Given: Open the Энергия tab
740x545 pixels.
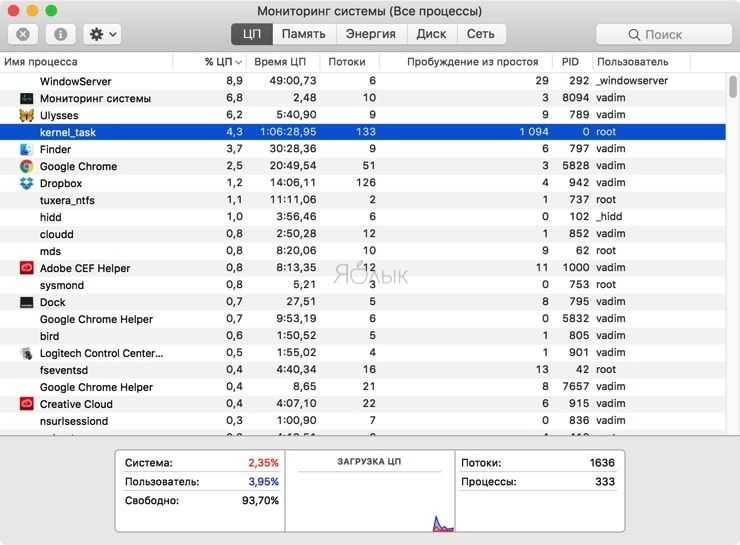Looking at the screenshot, I should point(371,34).
